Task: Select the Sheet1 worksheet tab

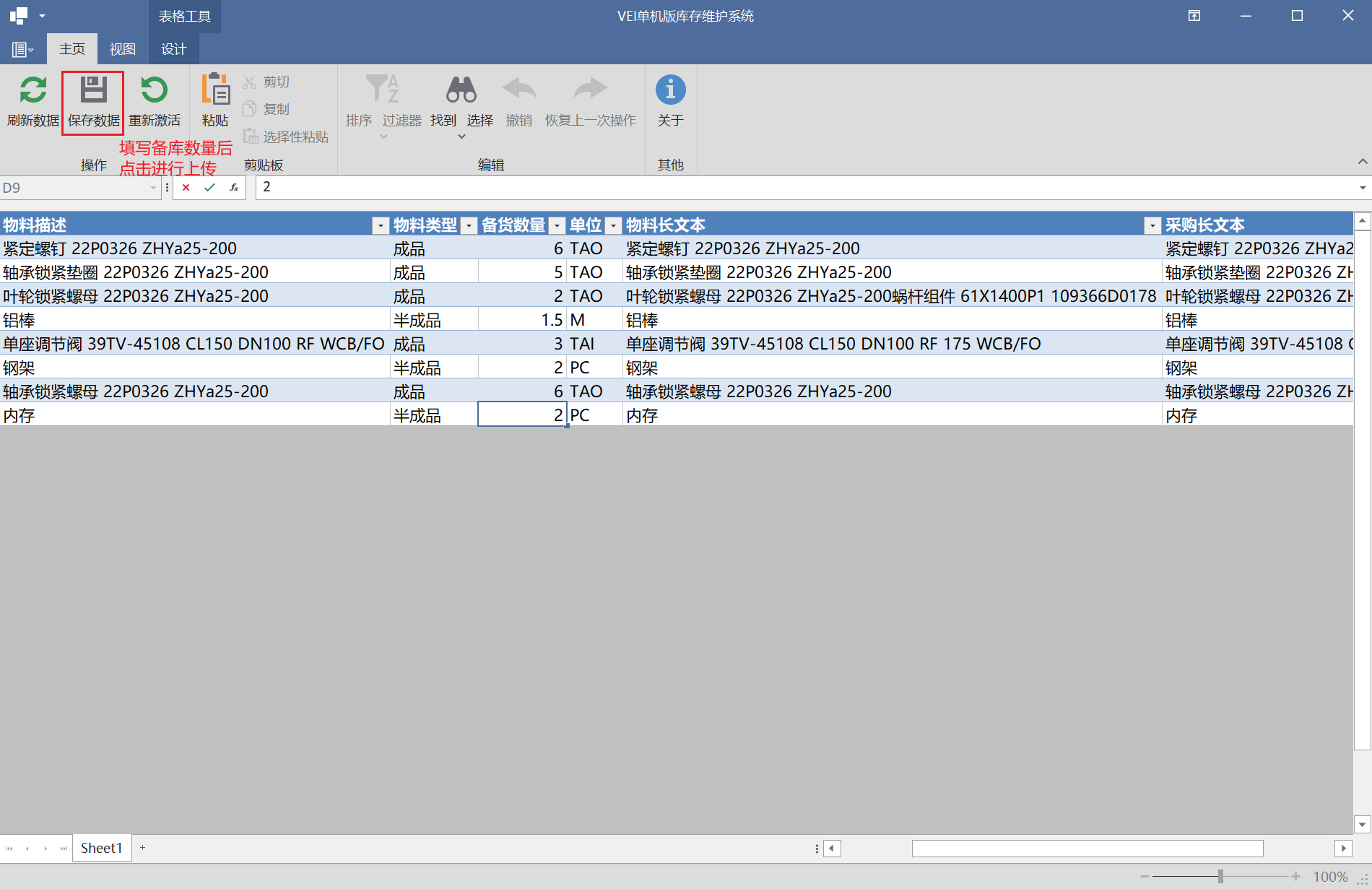Action: point(101,848)
